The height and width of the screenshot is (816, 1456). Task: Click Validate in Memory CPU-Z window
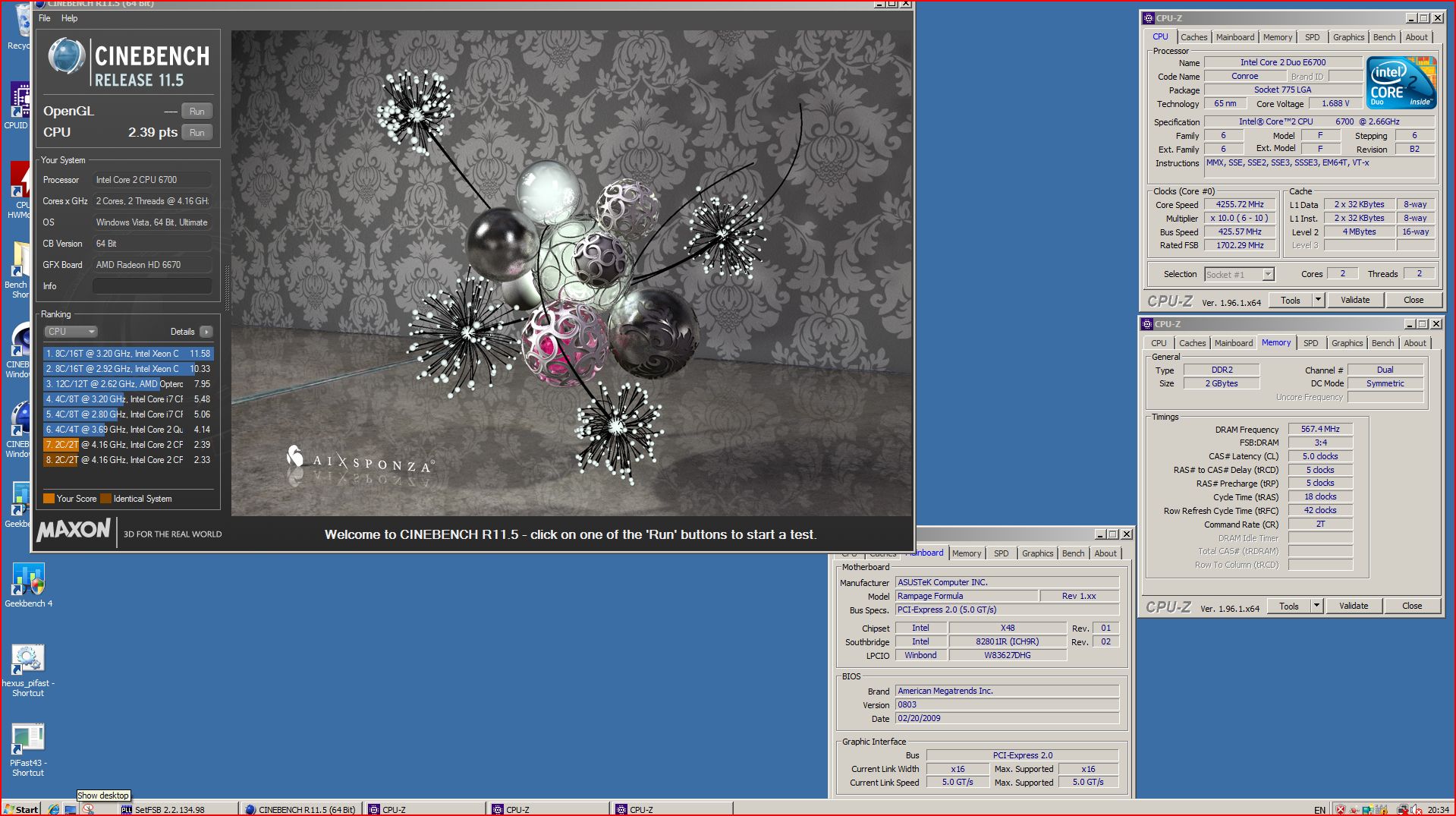click(x=1354, y=606)
